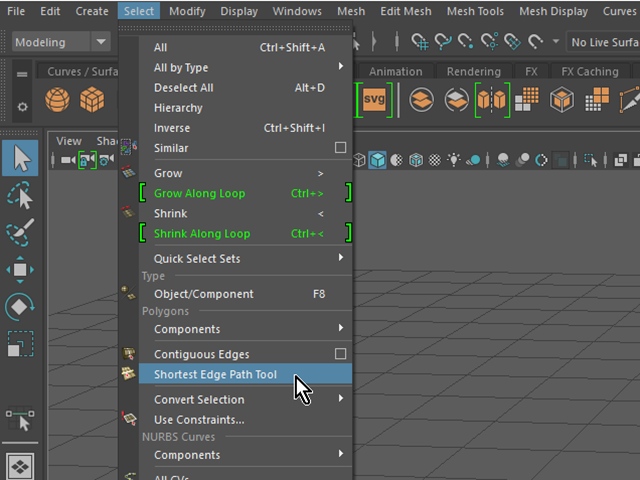Screen dimensions: 640x480
Task: Click the four-pane layout icon
Action: coord(20,466)
